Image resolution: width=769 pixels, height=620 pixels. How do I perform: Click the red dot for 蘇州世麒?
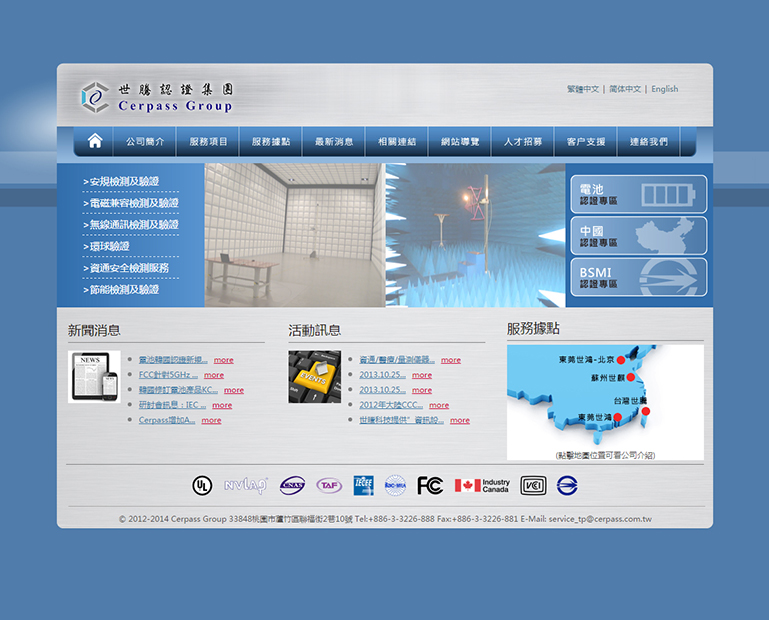pos(631,377)
